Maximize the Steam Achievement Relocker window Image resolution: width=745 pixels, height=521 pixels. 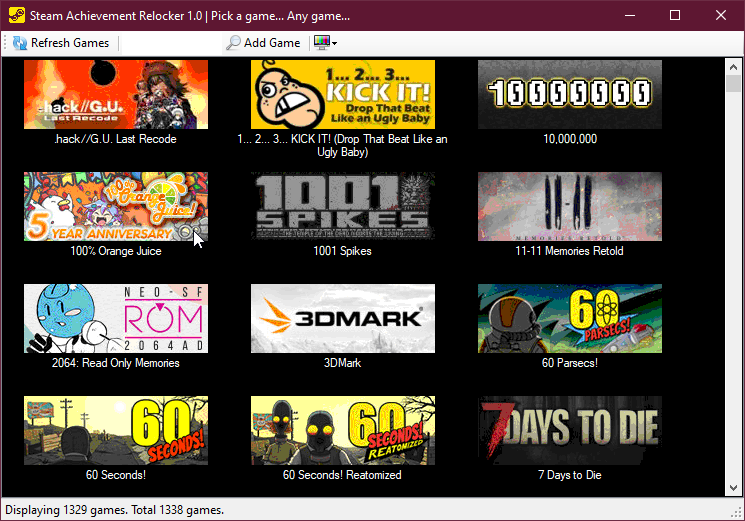(x=675, y=15)
